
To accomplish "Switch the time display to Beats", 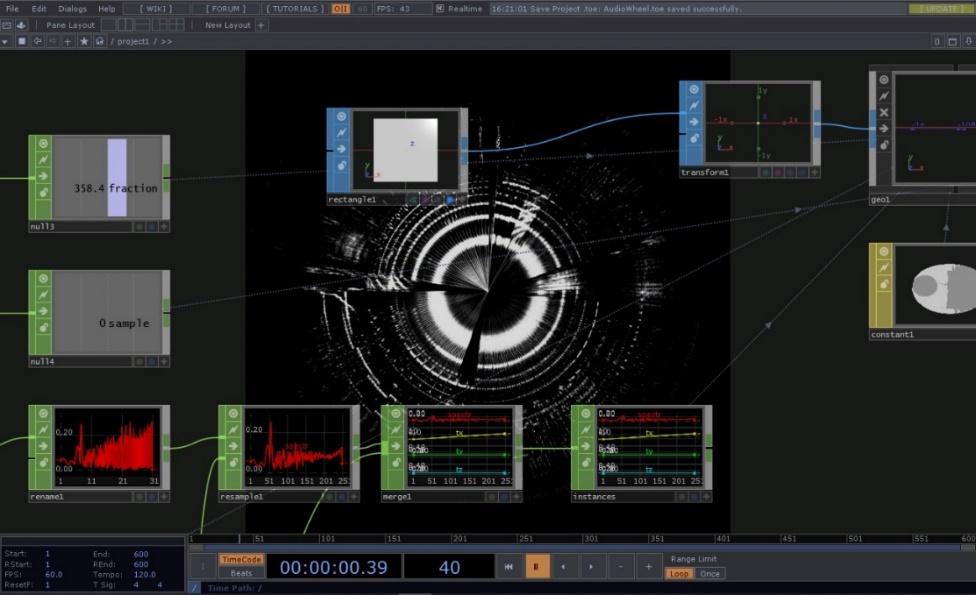I will pyautogui.click(x=241, y=573).
